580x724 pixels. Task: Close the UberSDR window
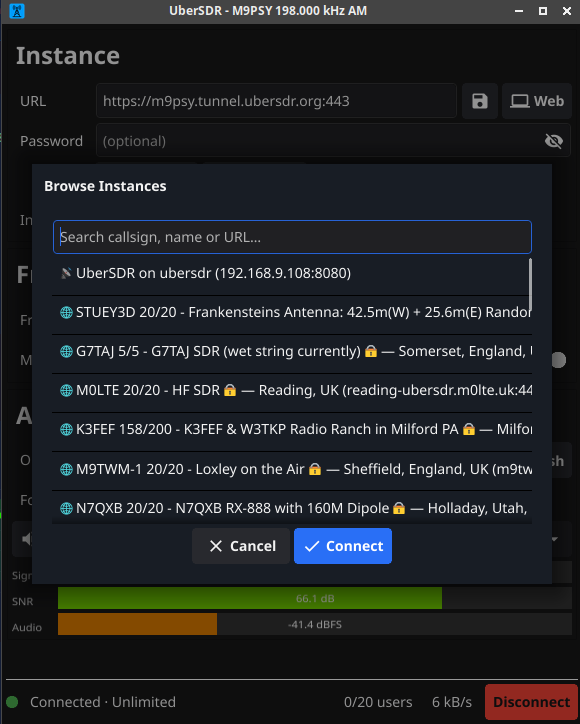[x=567, y=11]
